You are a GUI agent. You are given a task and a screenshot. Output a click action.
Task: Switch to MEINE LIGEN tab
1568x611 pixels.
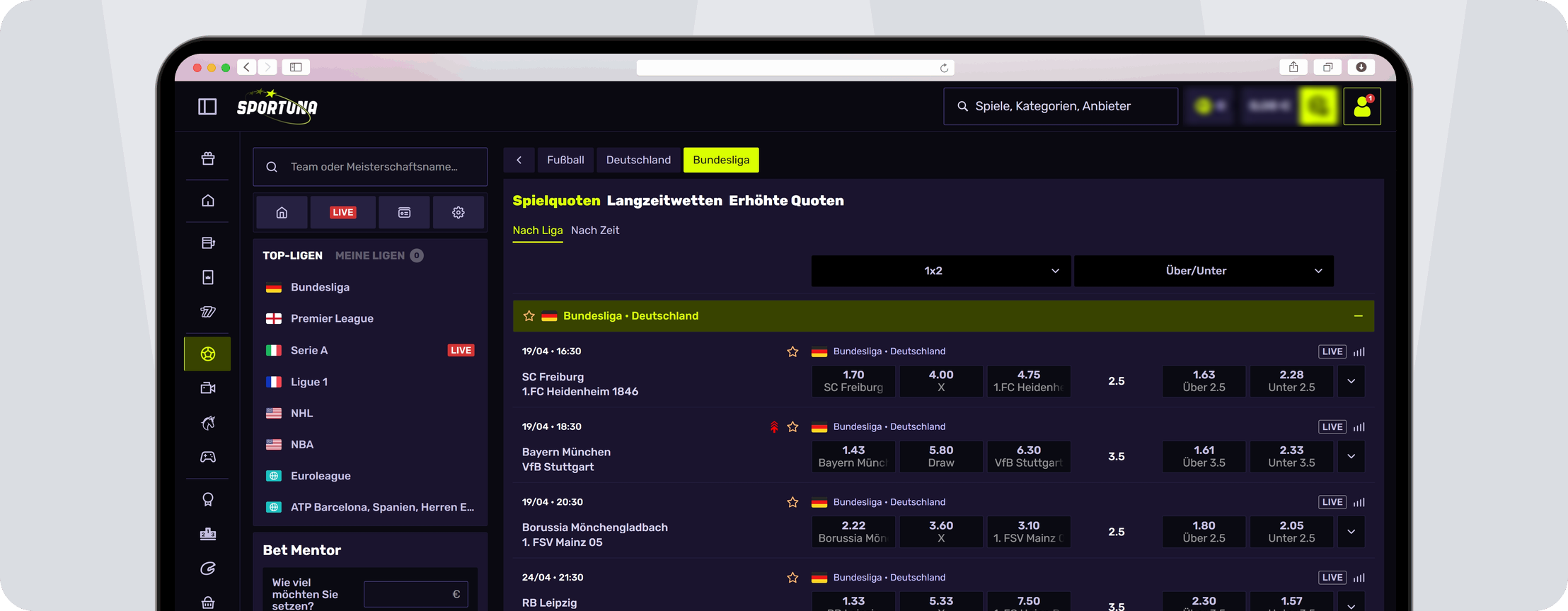(379, 255)
